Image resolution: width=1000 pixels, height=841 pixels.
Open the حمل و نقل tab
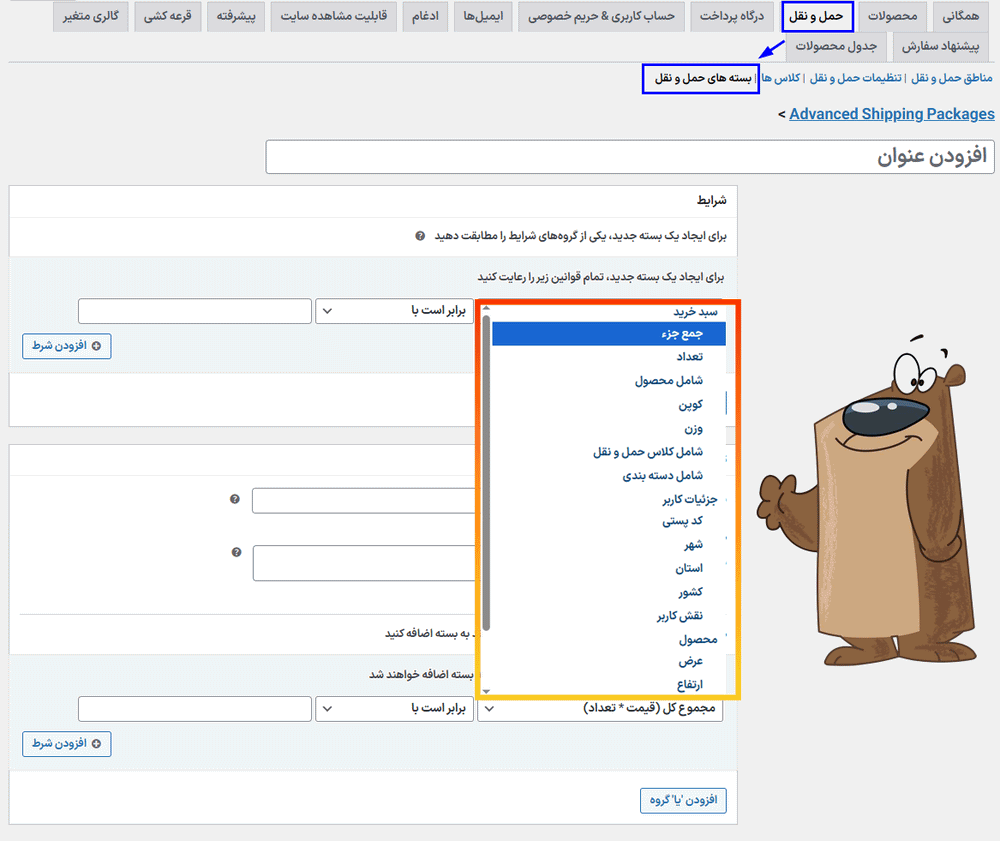[x=817, y=16]
